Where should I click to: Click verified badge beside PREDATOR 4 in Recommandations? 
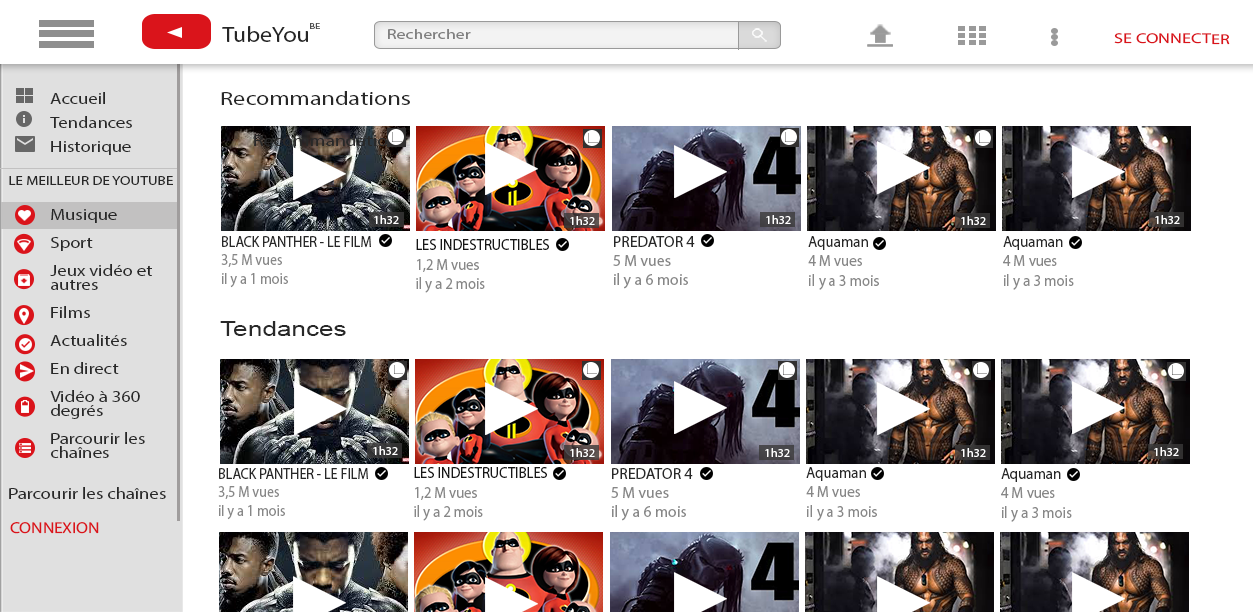click(707, 241)
